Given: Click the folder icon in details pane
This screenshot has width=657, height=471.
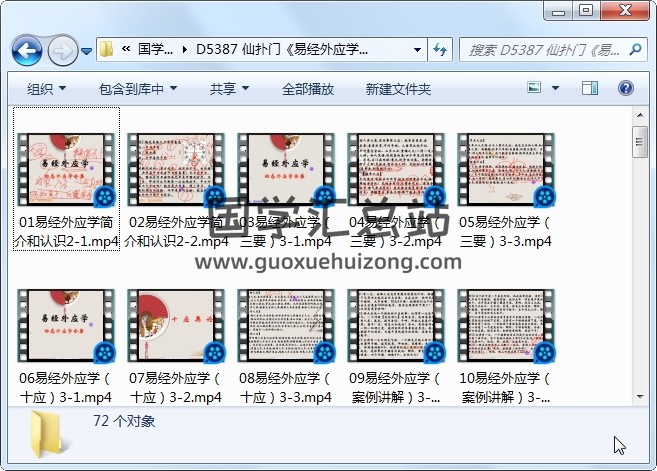Looking at the screenshot, I should (48, 434).
